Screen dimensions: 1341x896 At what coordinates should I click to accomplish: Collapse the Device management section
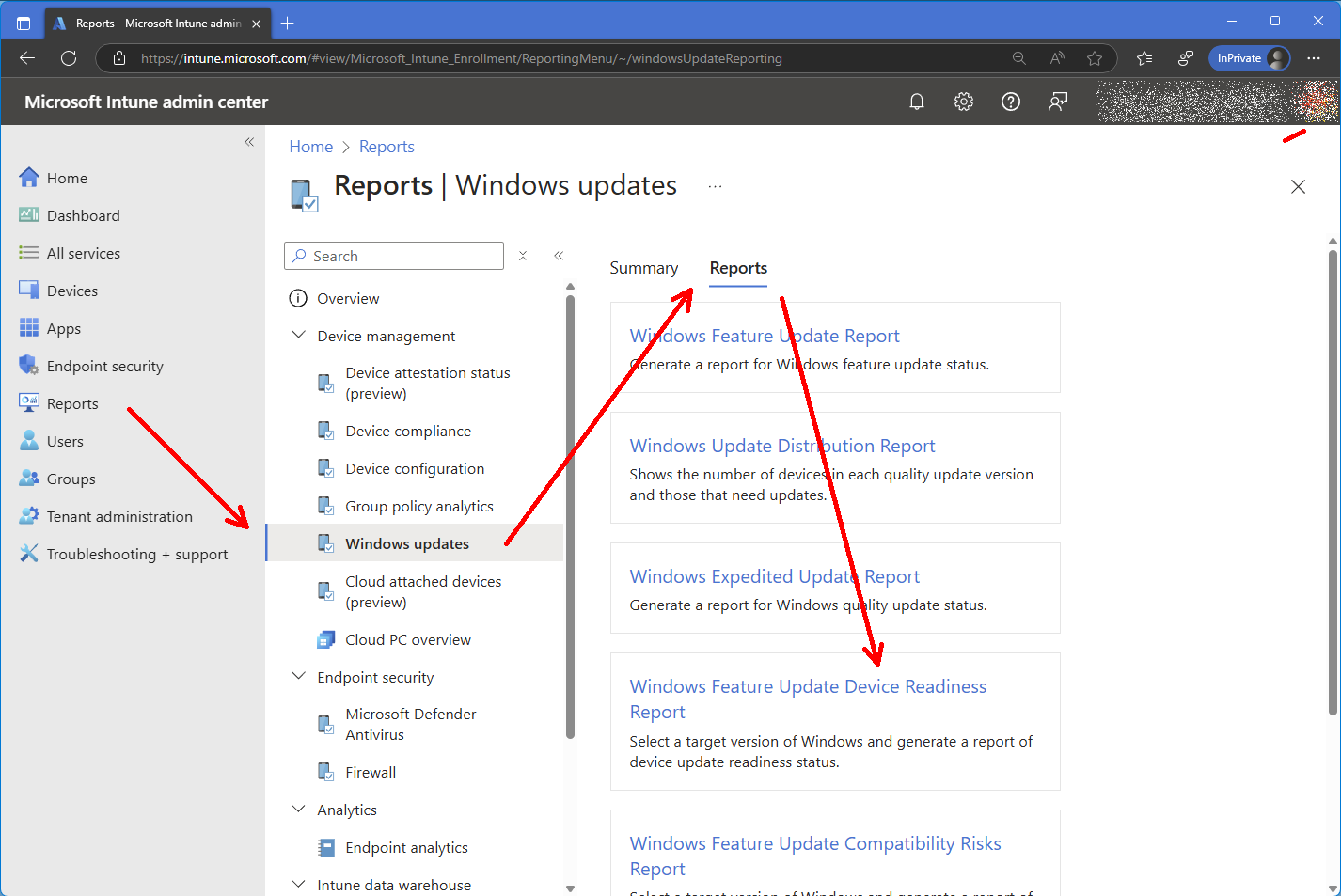point(299,336)
